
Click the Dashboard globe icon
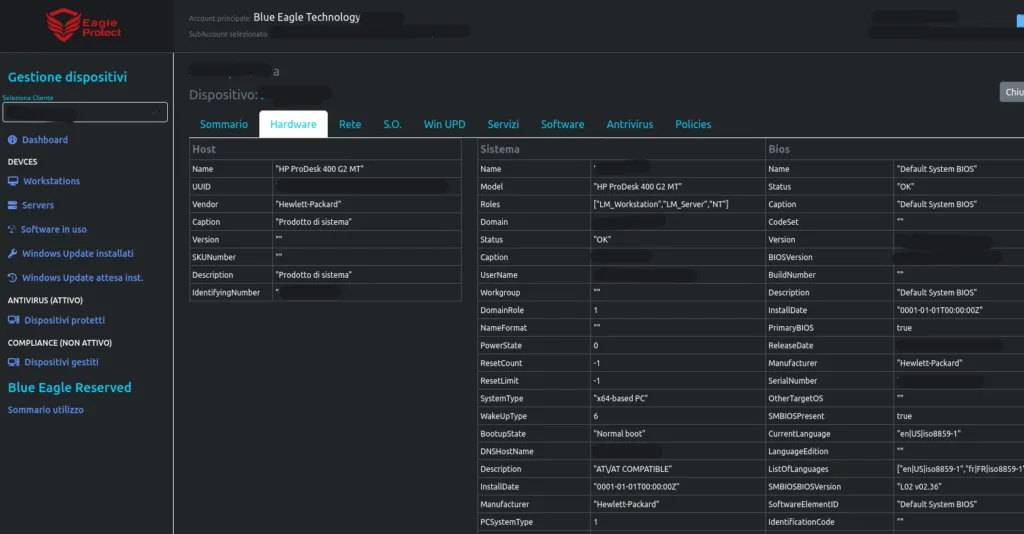click(x=12, y=140)
